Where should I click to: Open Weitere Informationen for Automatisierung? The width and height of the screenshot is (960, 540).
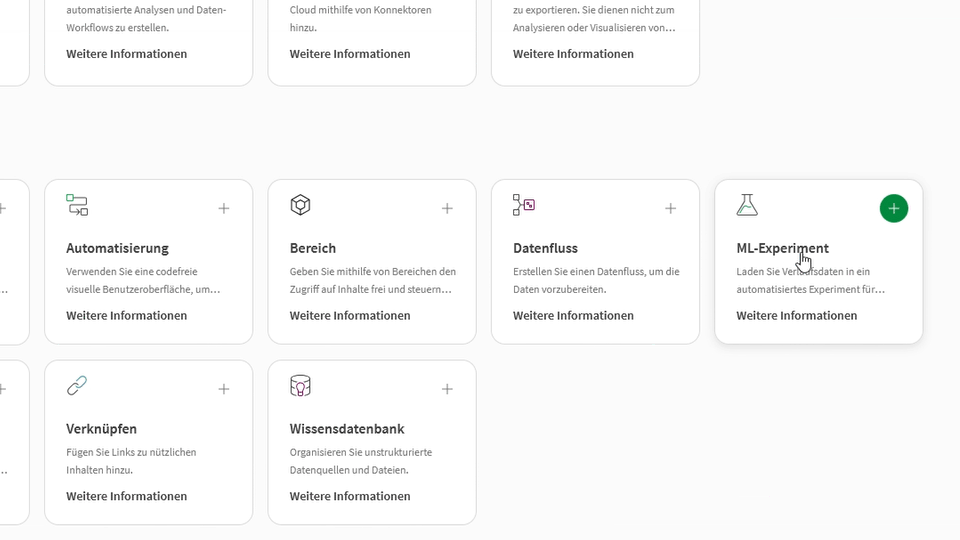click(127, 316)
